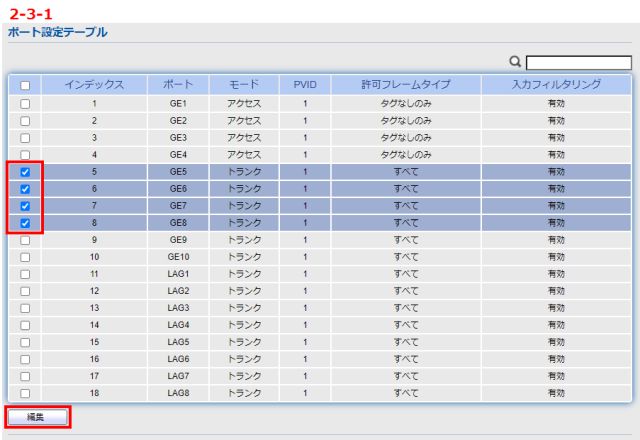Select the LAG8 port cell
Image resolution: width=640 pixels, height=440 pixels.
coord(178,393)
